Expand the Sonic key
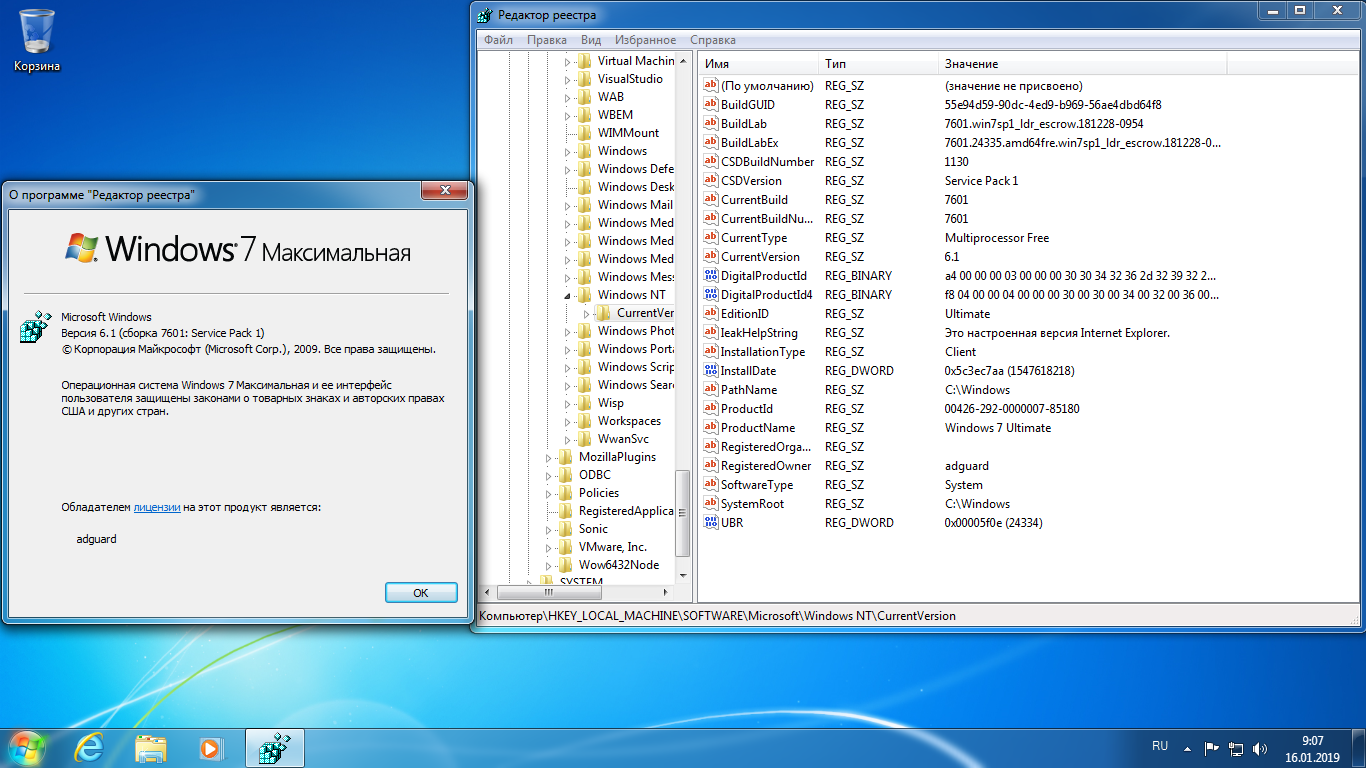The height and width of the screenshot is (768, 1366). tap(549, 530)
